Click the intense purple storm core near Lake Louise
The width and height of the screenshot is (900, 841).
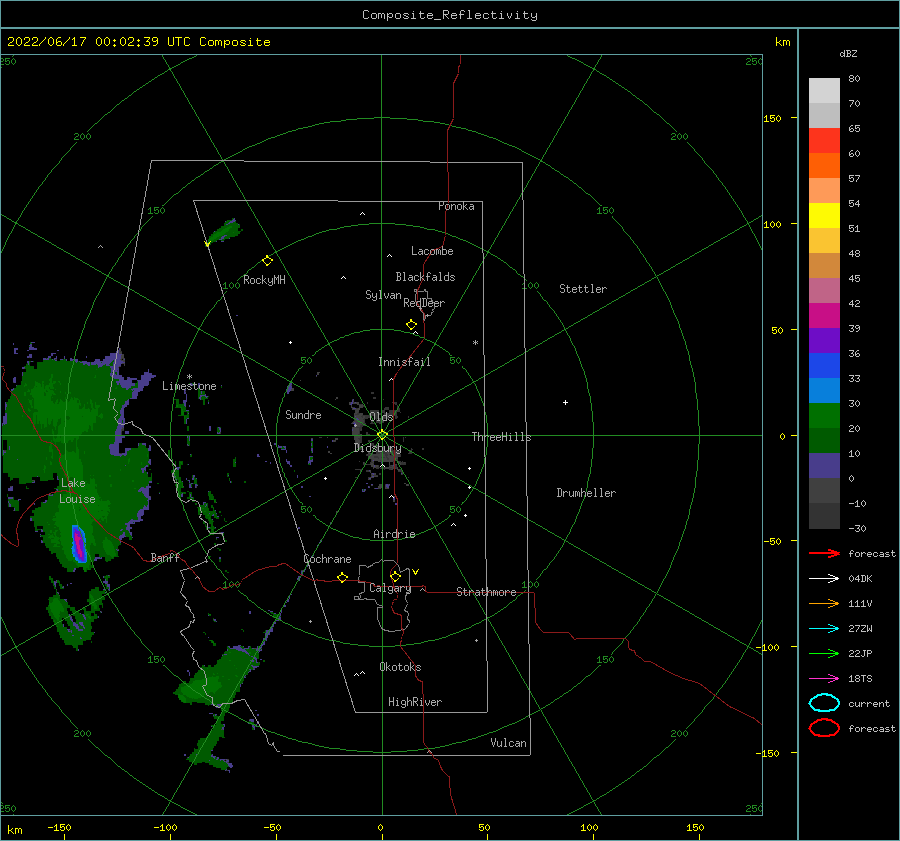click(78, 543)
